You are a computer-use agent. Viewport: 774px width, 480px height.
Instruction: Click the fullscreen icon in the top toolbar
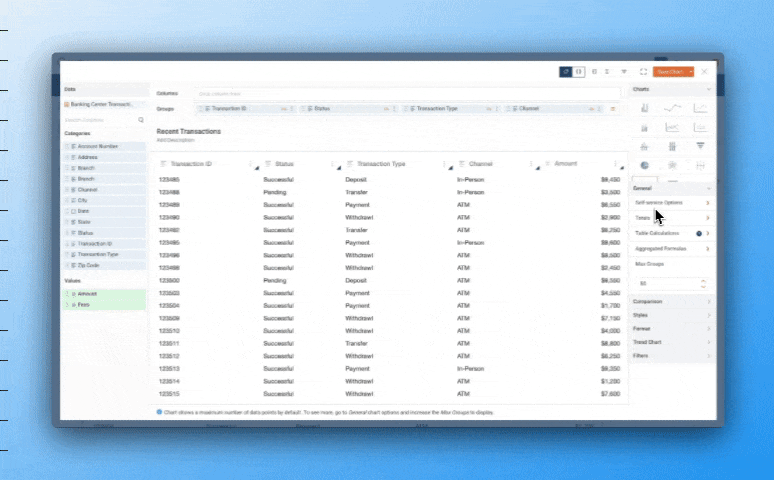tap(643, 72)
